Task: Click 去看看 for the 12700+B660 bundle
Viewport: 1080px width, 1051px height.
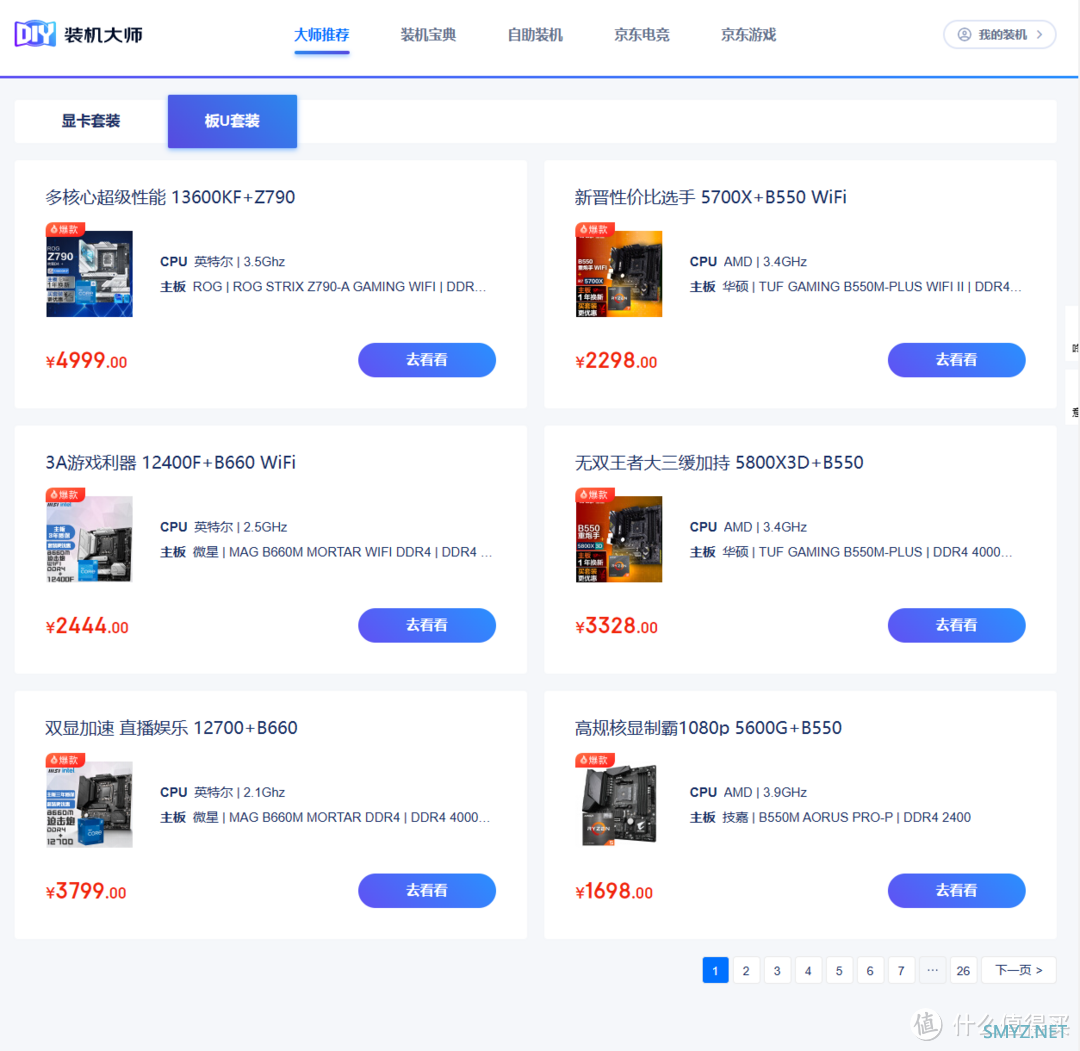Action: (x=427, y=890)
